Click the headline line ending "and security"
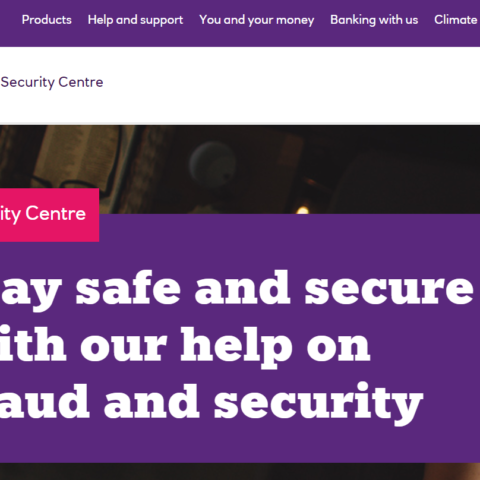Image resolution: width=480 pixels, height=480 pixels. click(x=211, y=403)
